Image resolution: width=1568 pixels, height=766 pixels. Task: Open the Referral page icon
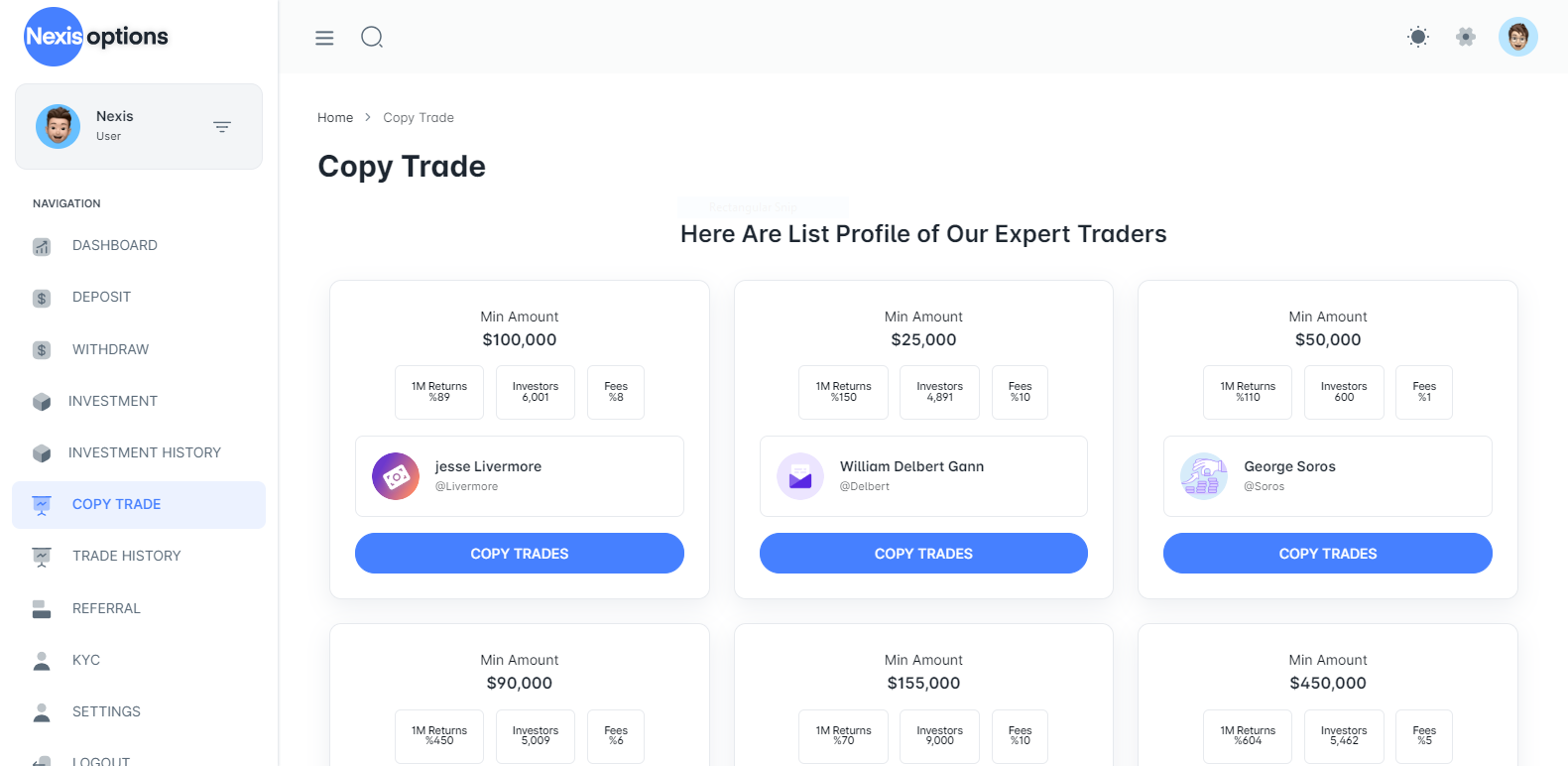click(x=42, y=608)
